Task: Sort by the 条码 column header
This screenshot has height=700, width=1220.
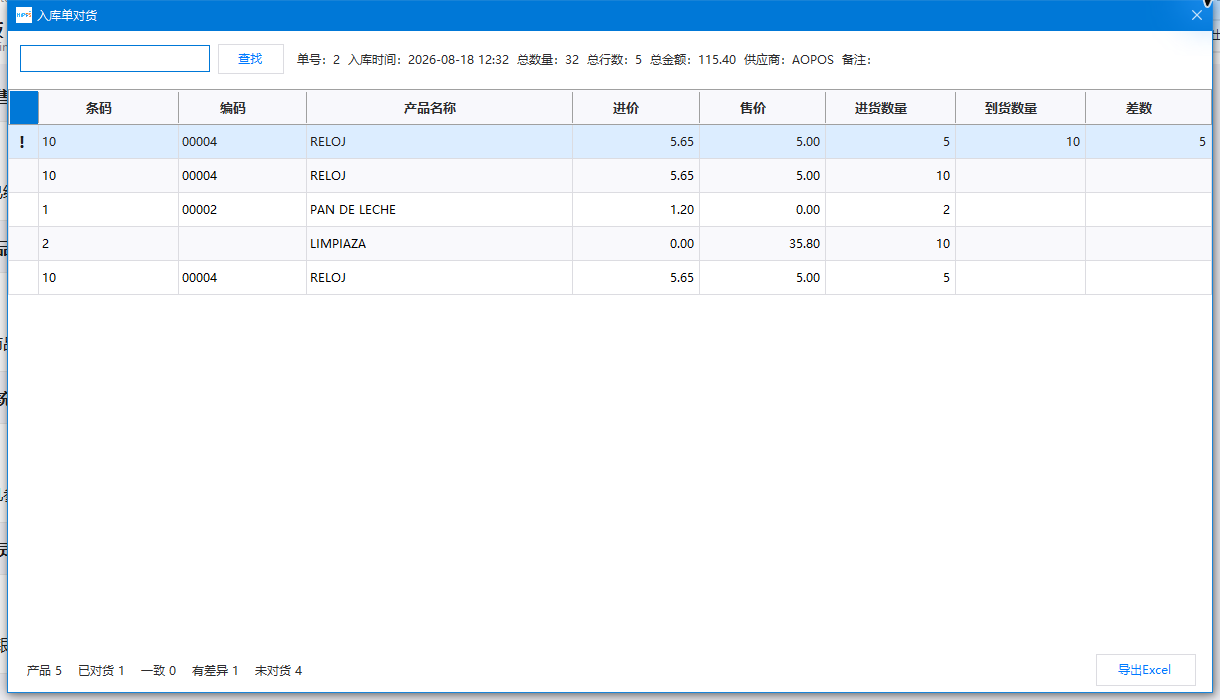Action: [x=108, y=108]
